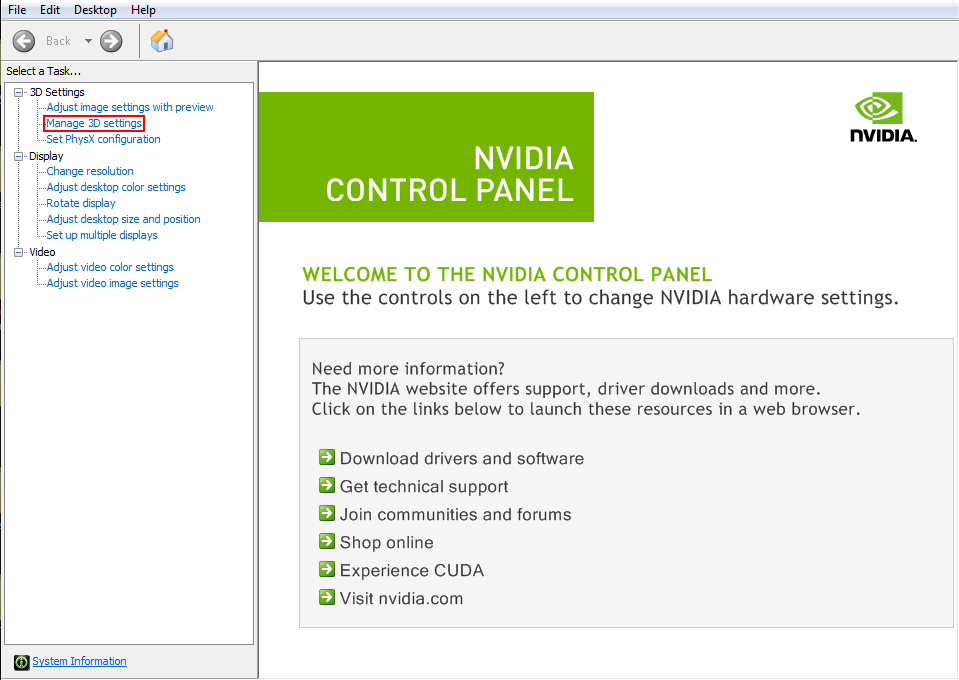Collapse the Video tree node

tap(19, 253)
